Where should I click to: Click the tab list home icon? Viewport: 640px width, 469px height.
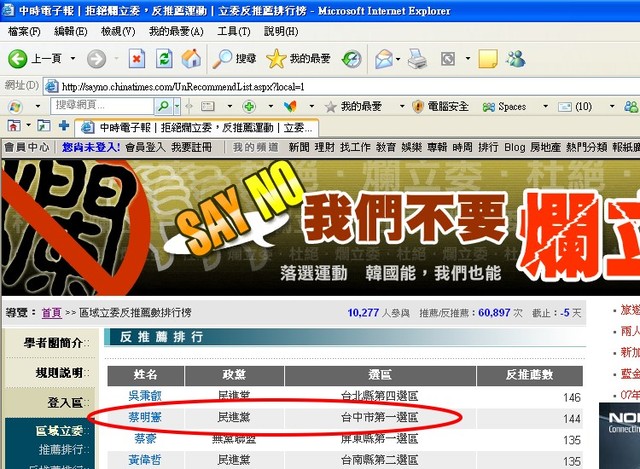point(14,126)
